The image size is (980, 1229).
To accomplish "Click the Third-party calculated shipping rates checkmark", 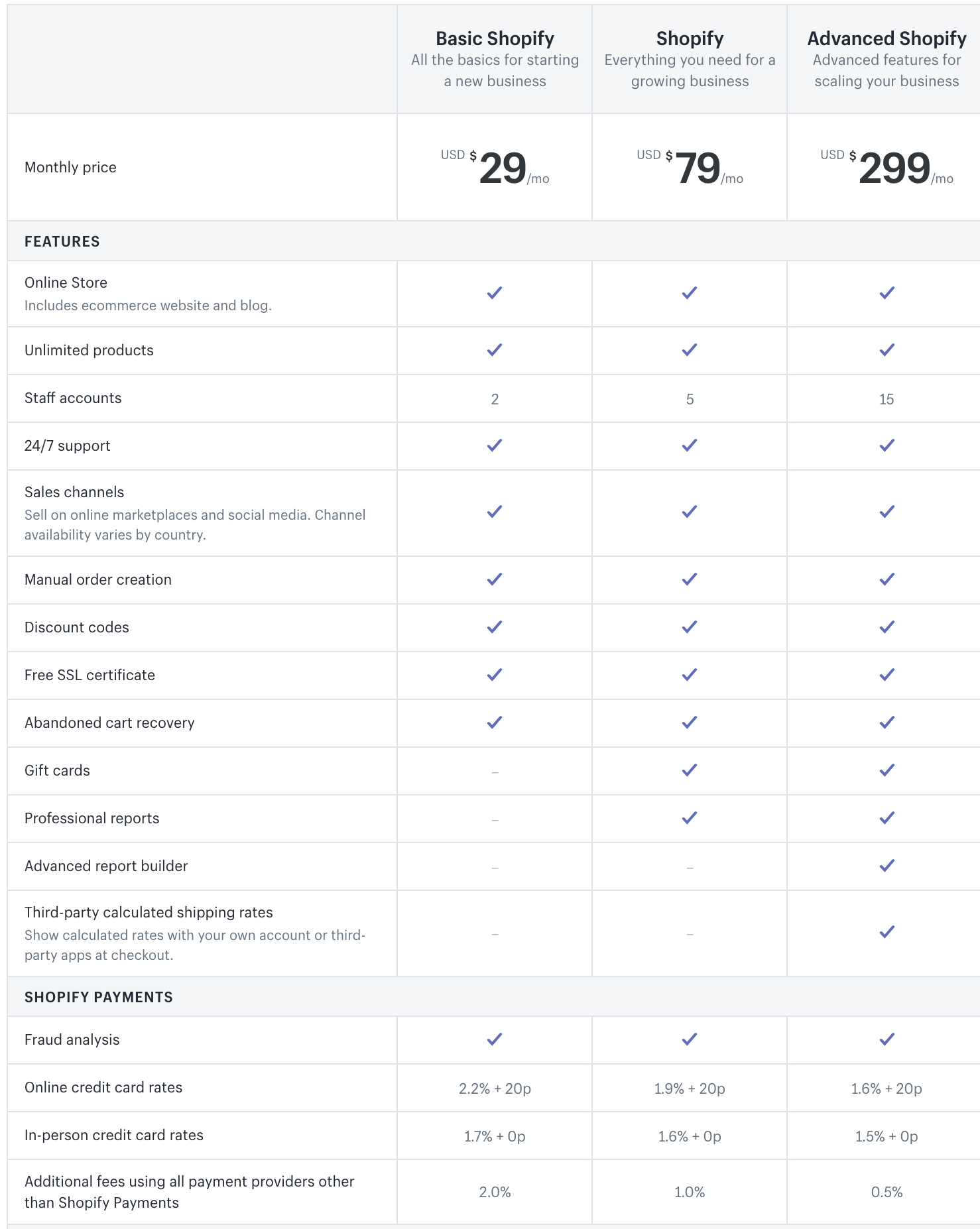I will 887,932.
